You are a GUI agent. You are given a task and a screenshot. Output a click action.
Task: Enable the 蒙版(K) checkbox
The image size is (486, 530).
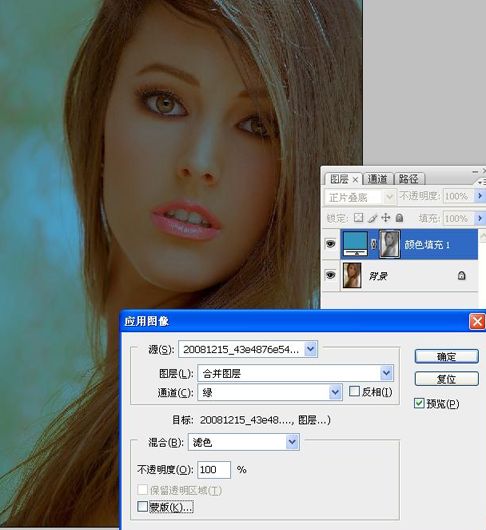click(142, 506)
